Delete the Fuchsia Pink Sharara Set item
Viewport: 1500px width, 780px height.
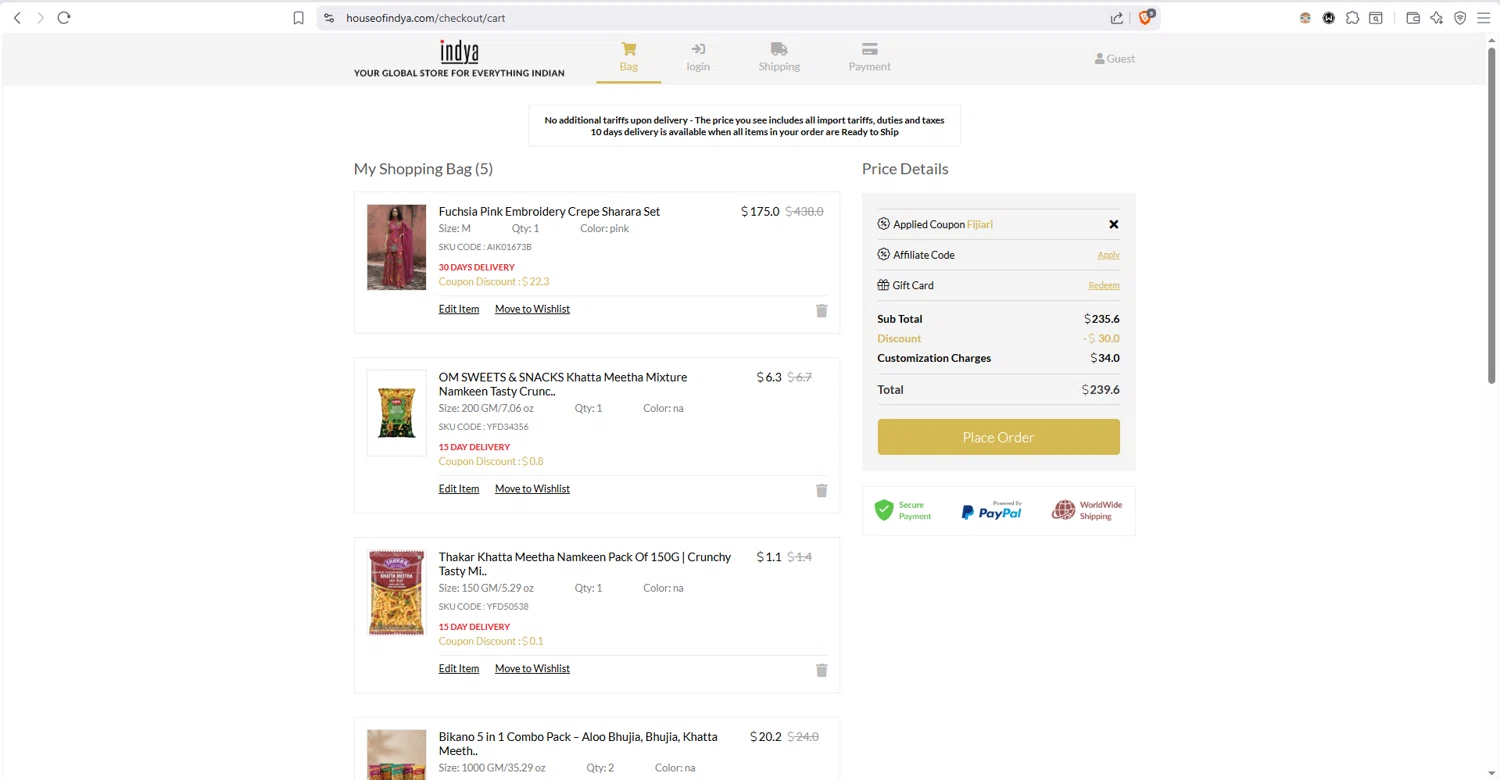[822, 311]
